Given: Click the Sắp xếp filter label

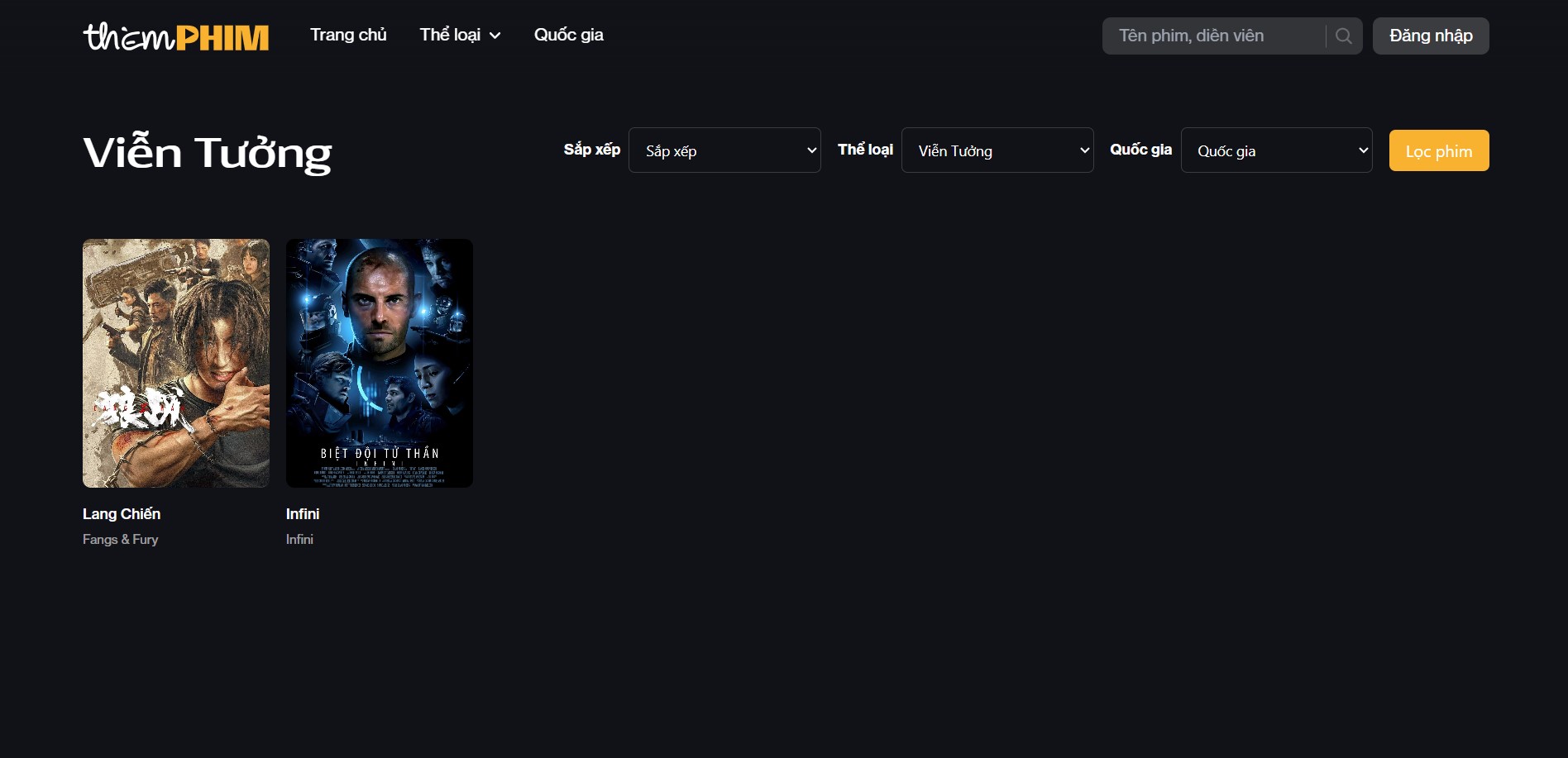Looking at the screenshot, I should [591, 150].
